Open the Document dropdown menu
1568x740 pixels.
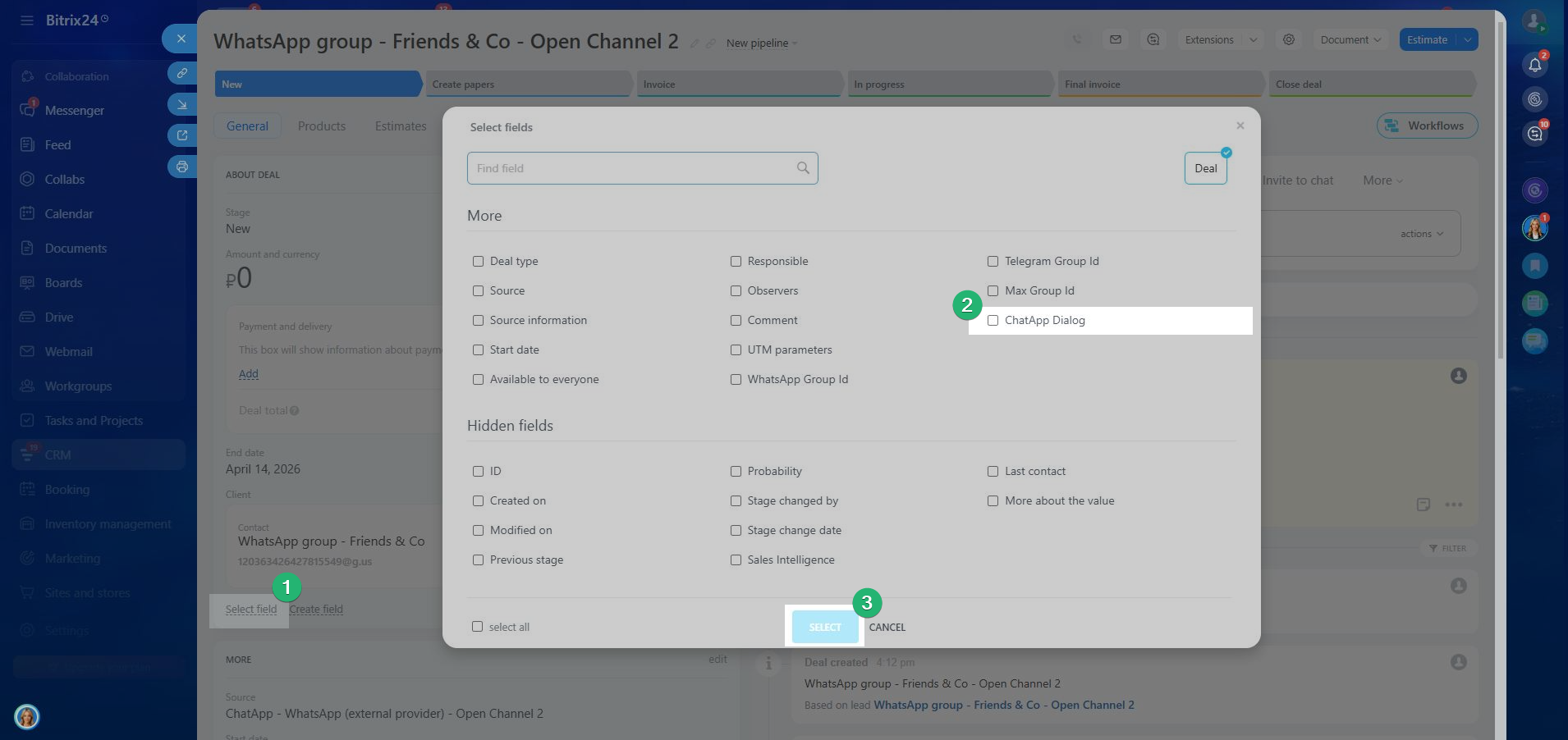point(1350,39)
